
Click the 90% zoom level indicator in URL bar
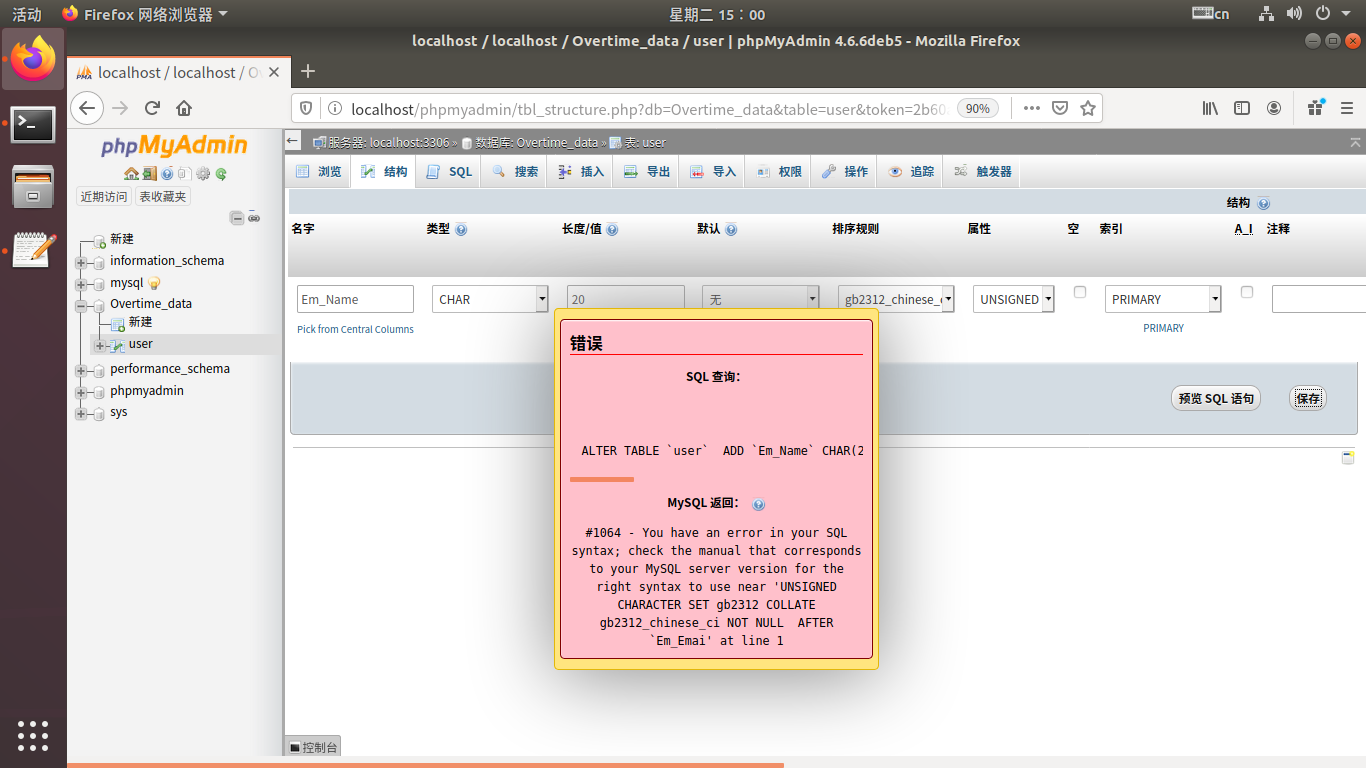point(978,108)
